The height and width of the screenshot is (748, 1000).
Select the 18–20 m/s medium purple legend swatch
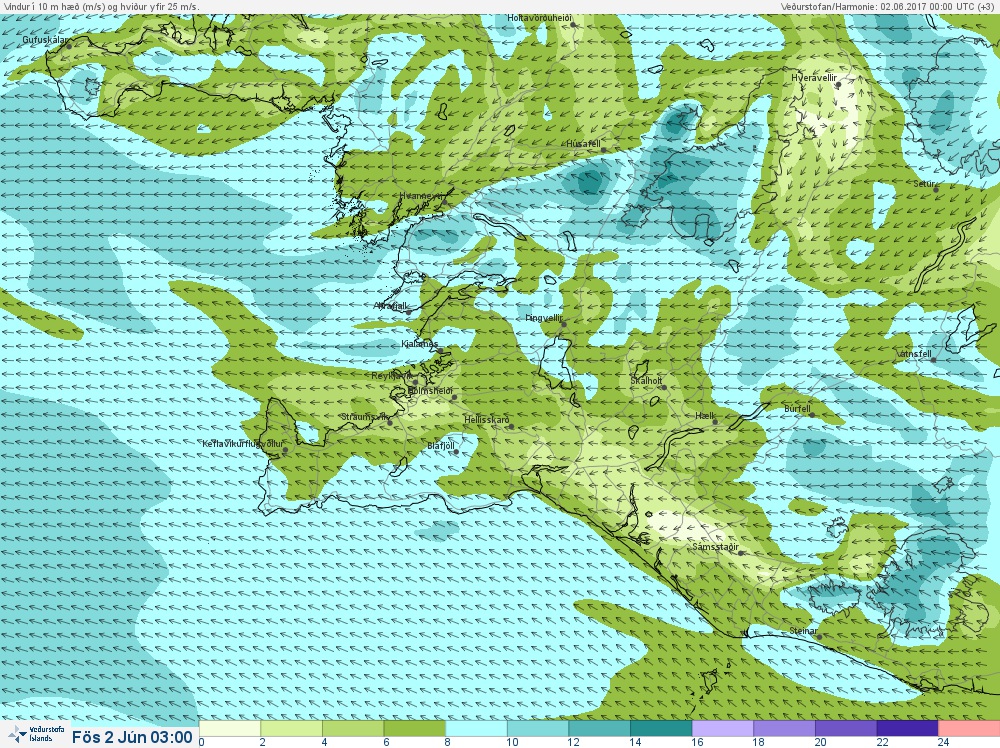pos(784,728)
